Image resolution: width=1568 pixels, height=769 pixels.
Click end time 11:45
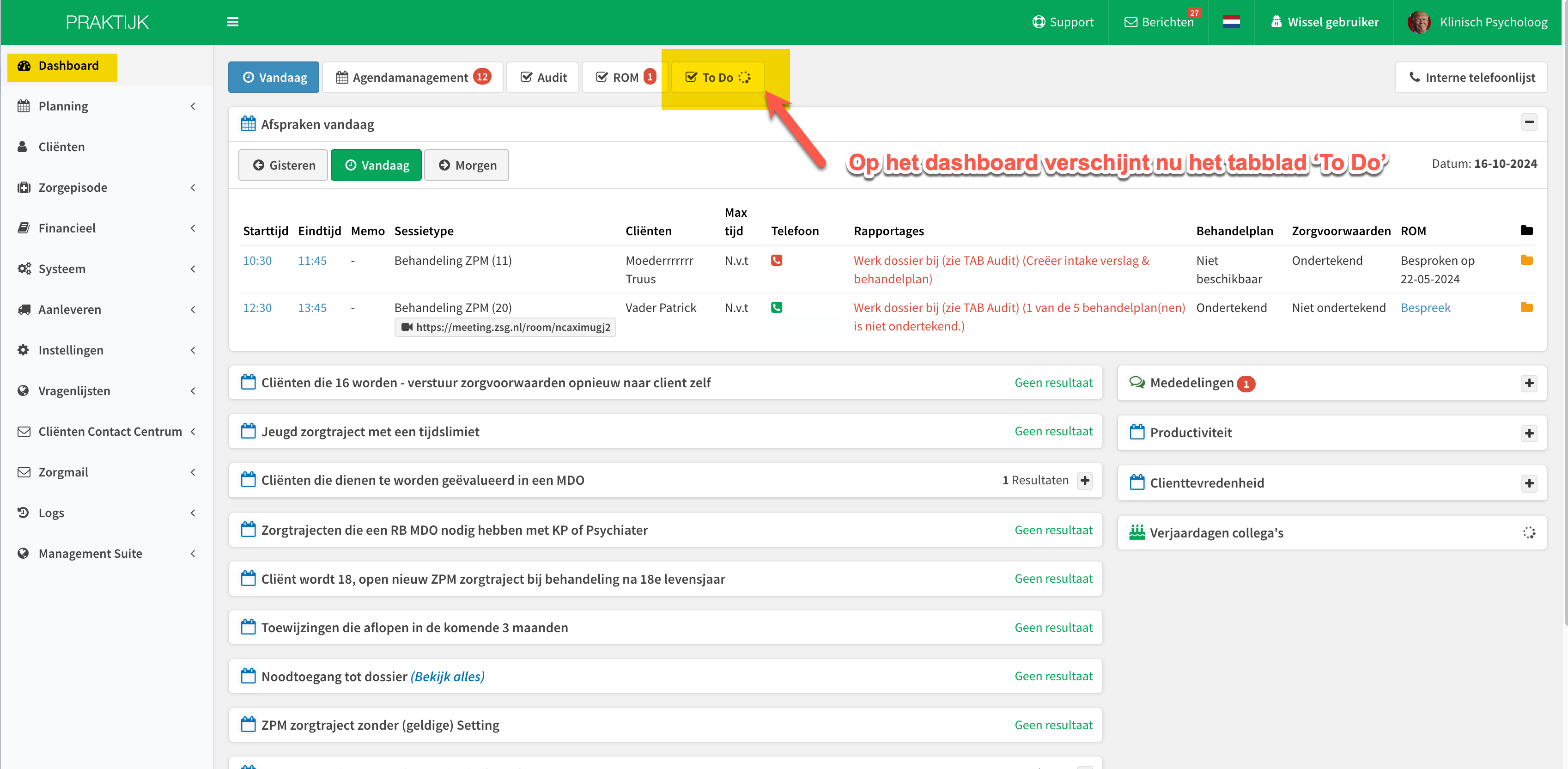pos(312,261)
